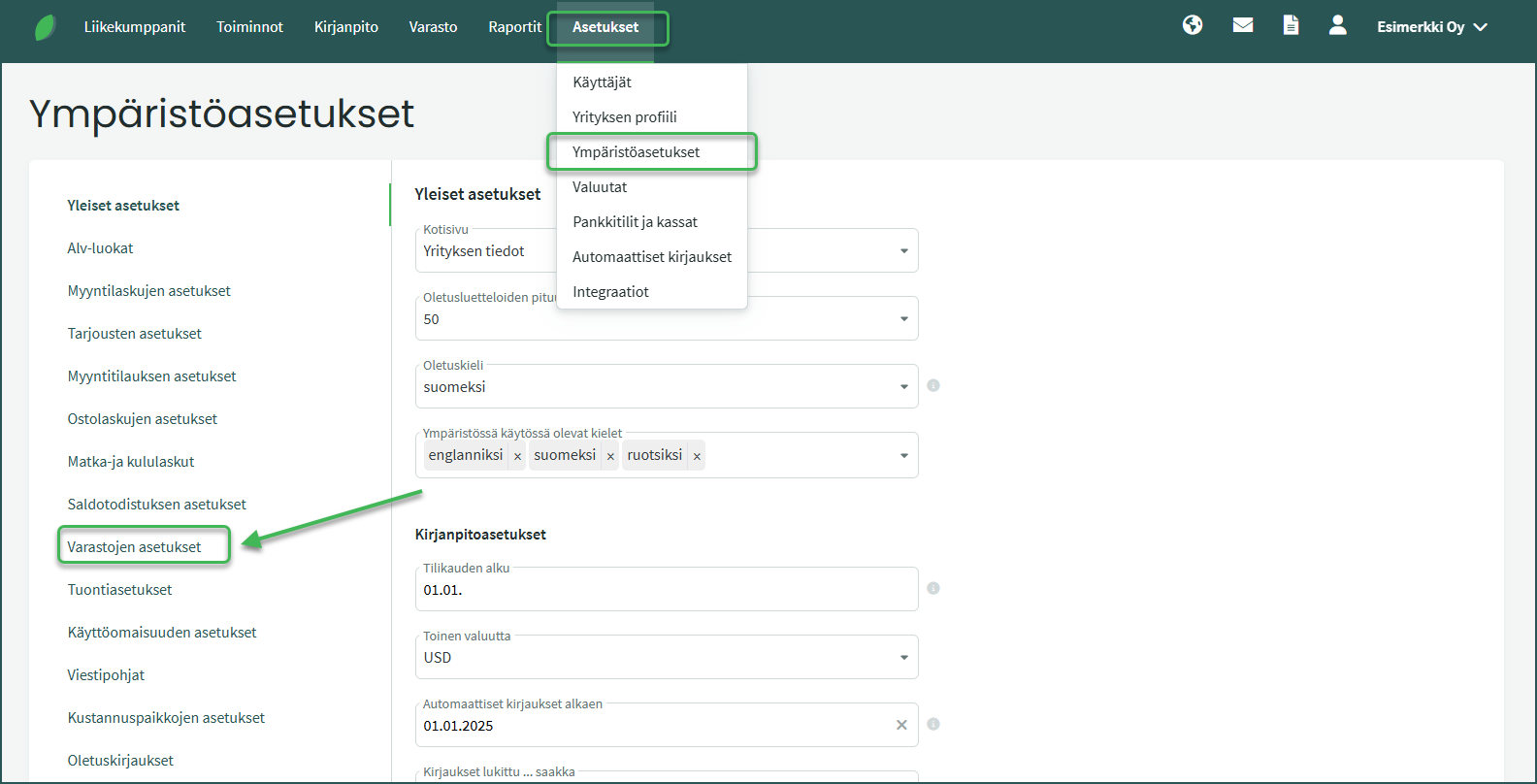Expand the Oletuskieli dropdown
Viewport: 1537px width, 784px height.
click(x=903, y=387)
